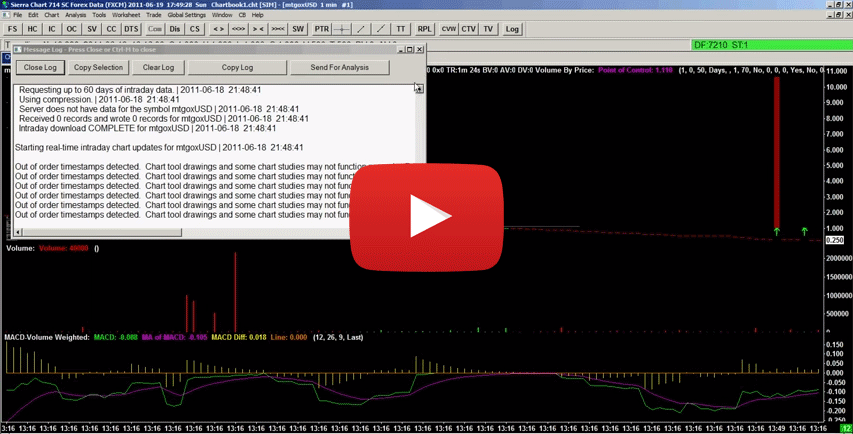Click the greyed Com toolbar button
The width and height of the screenshot is (853, 434).
click(155, 29)
